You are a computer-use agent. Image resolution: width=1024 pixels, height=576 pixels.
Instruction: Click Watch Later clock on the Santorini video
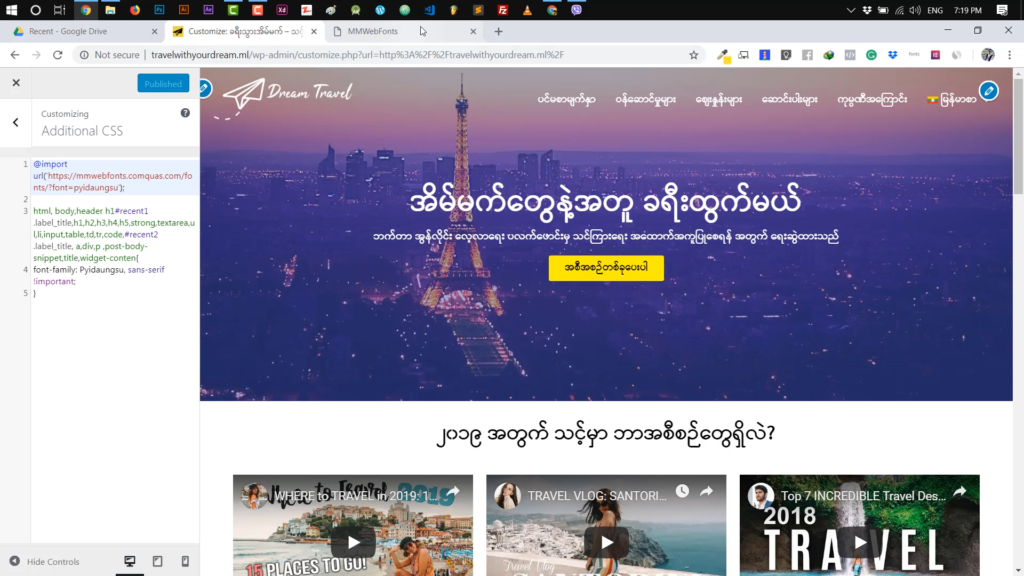[x=682, y=491]
